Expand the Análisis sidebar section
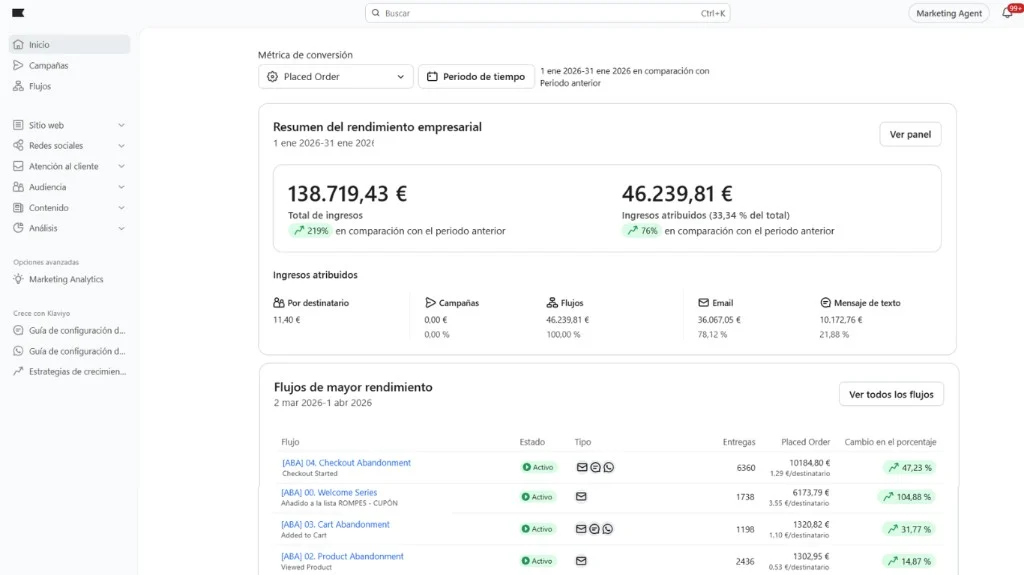1024x575 pixels. [x=121, y=228]
